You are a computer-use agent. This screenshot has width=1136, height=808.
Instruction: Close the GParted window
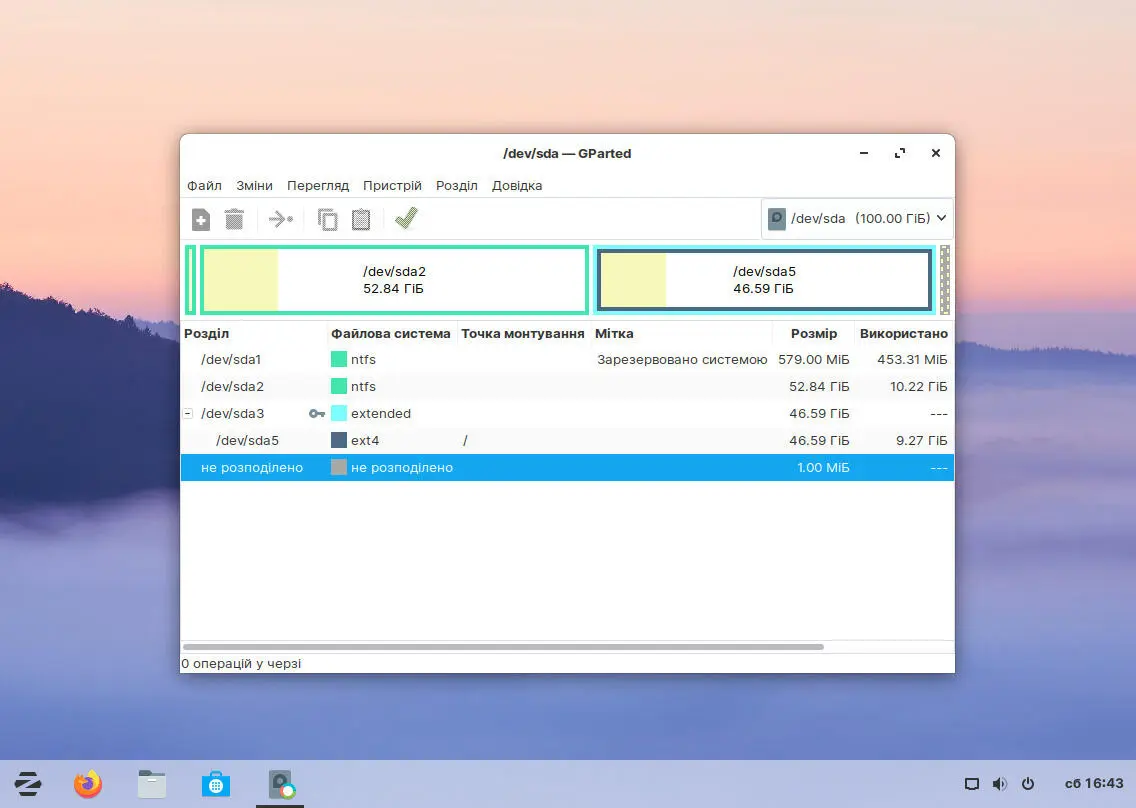(x=936, y=153)
